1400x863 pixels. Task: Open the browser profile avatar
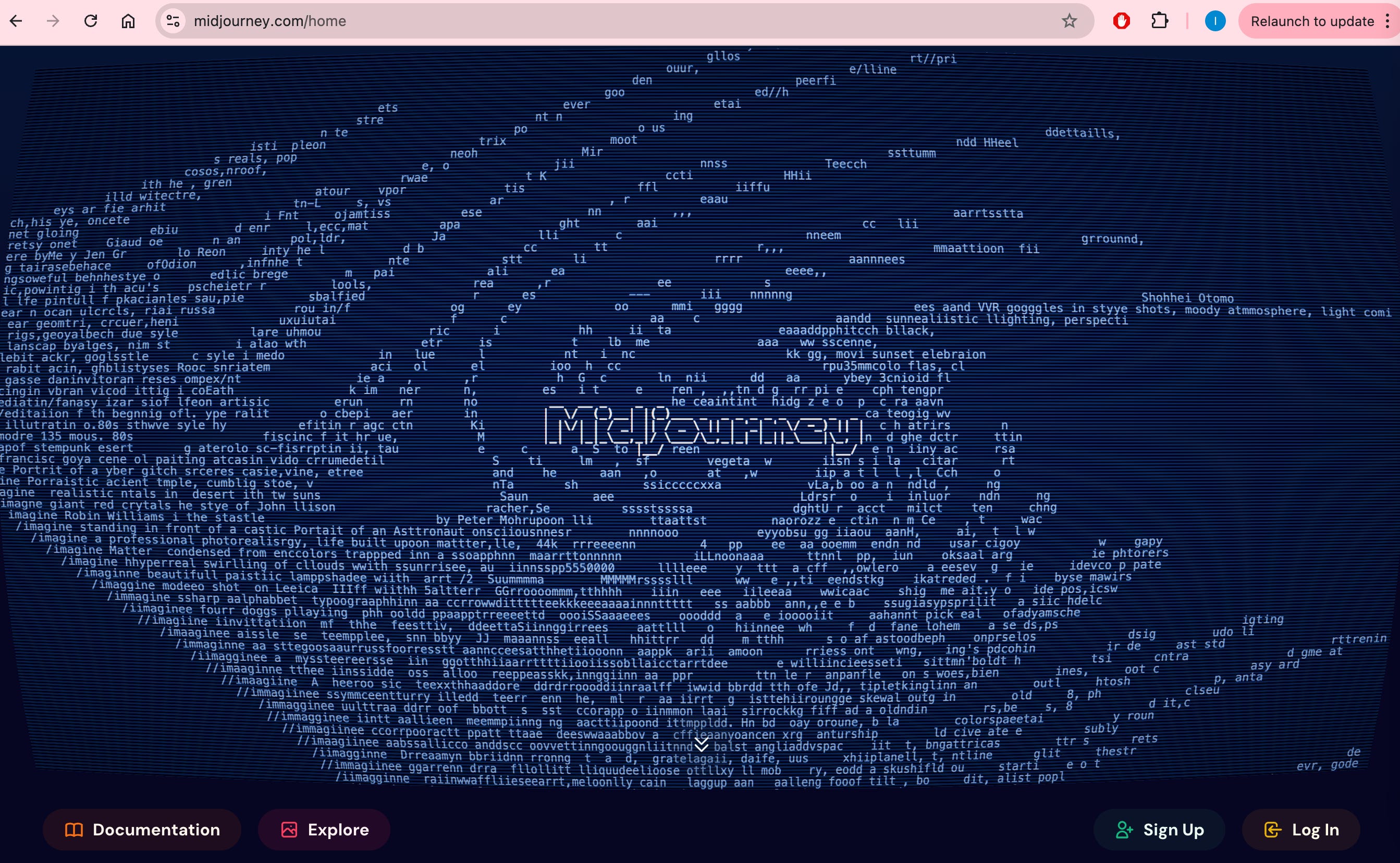tap(1215, 21)
